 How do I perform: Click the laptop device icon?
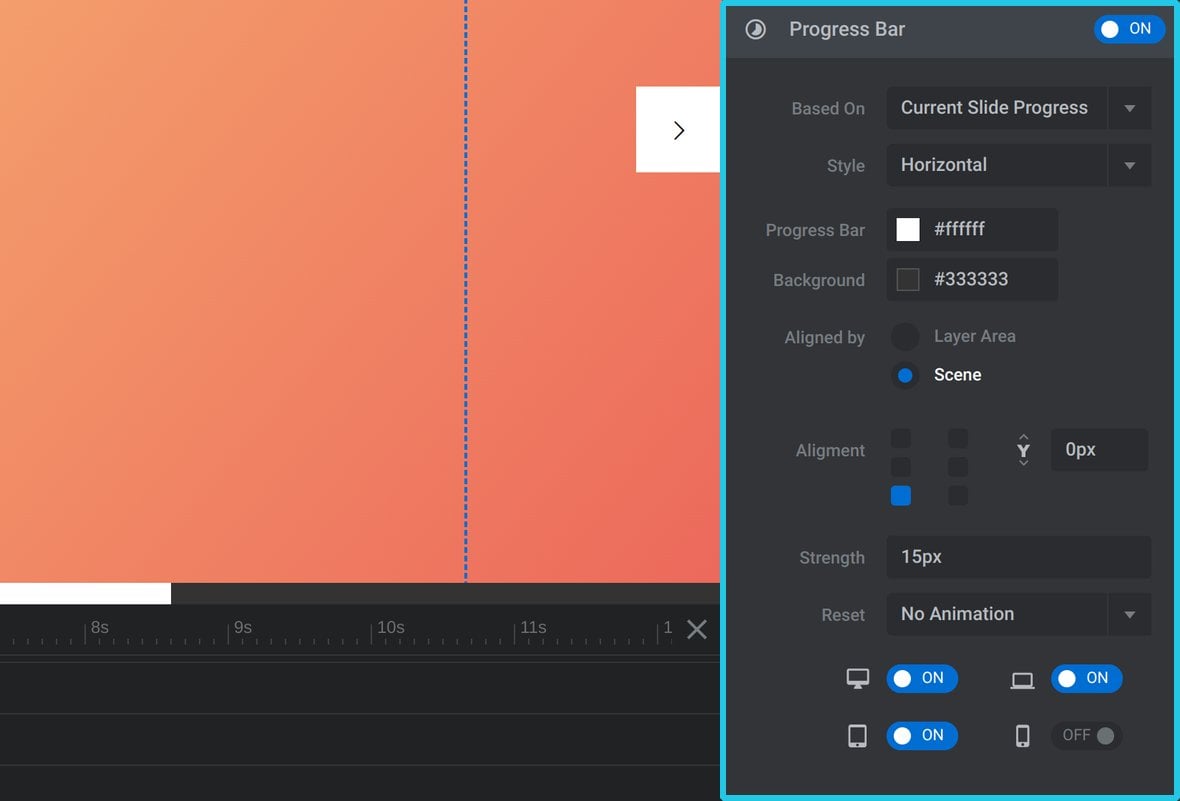[1022, 681]
